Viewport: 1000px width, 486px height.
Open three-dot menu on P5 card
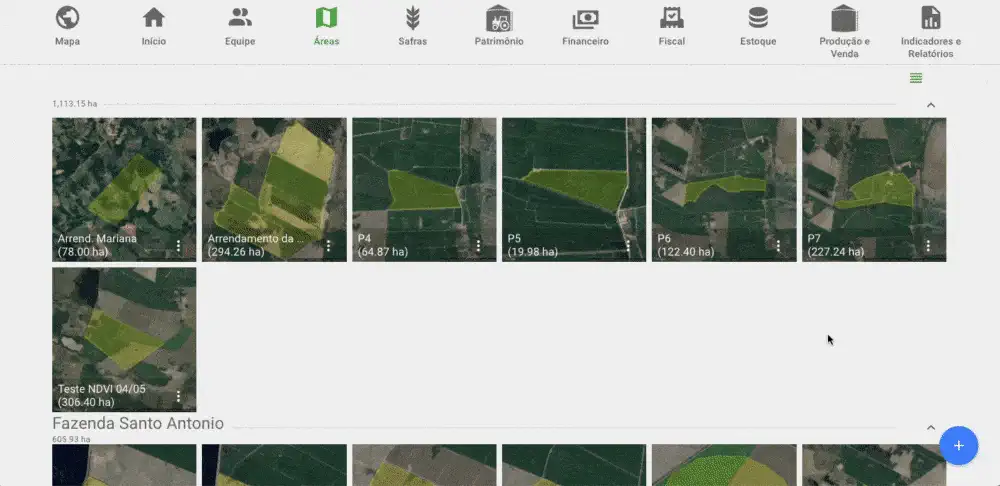point(628,246)
